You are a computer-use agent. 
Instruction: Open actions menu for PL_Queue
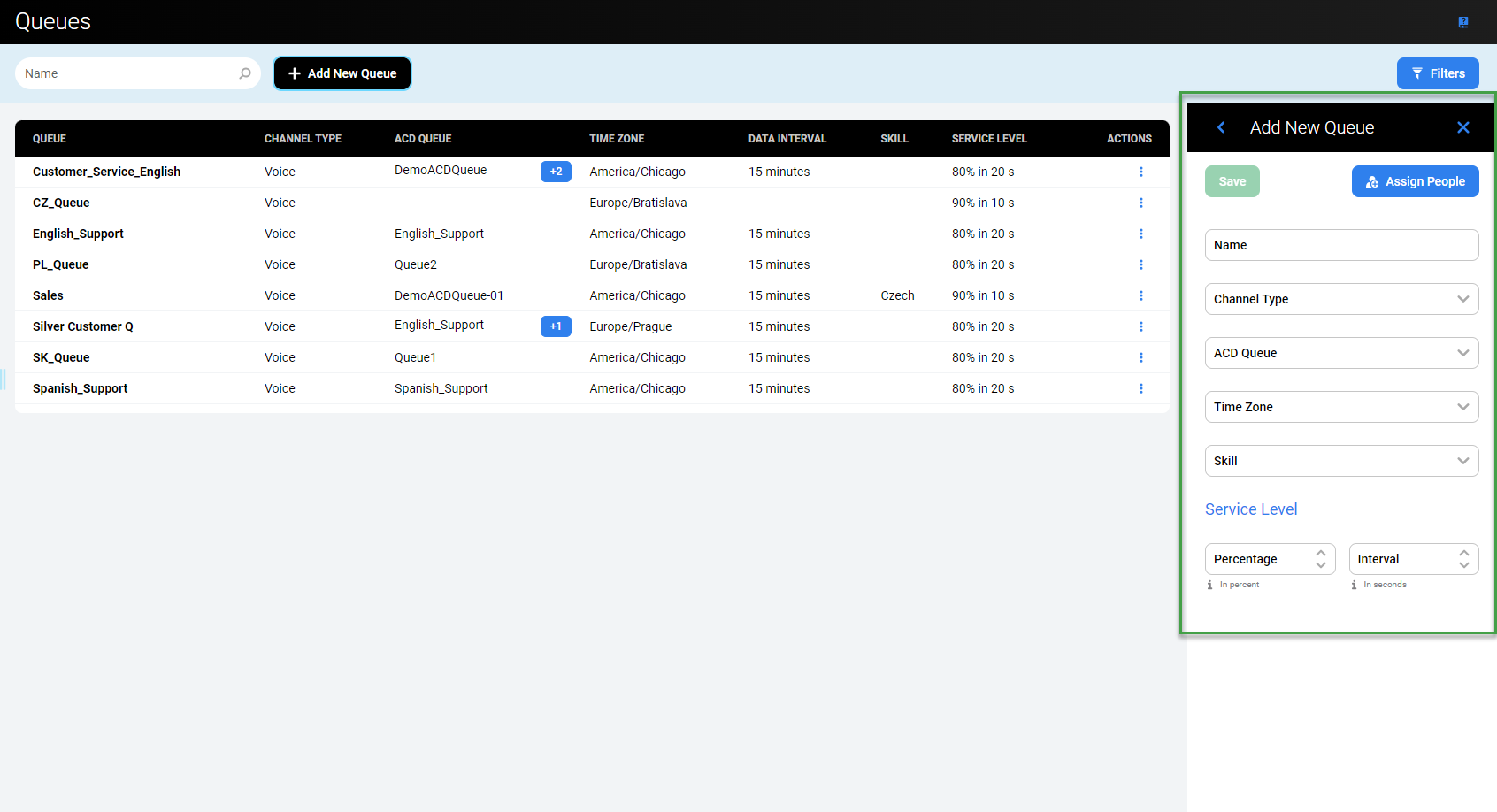[x=1140, y=264]
